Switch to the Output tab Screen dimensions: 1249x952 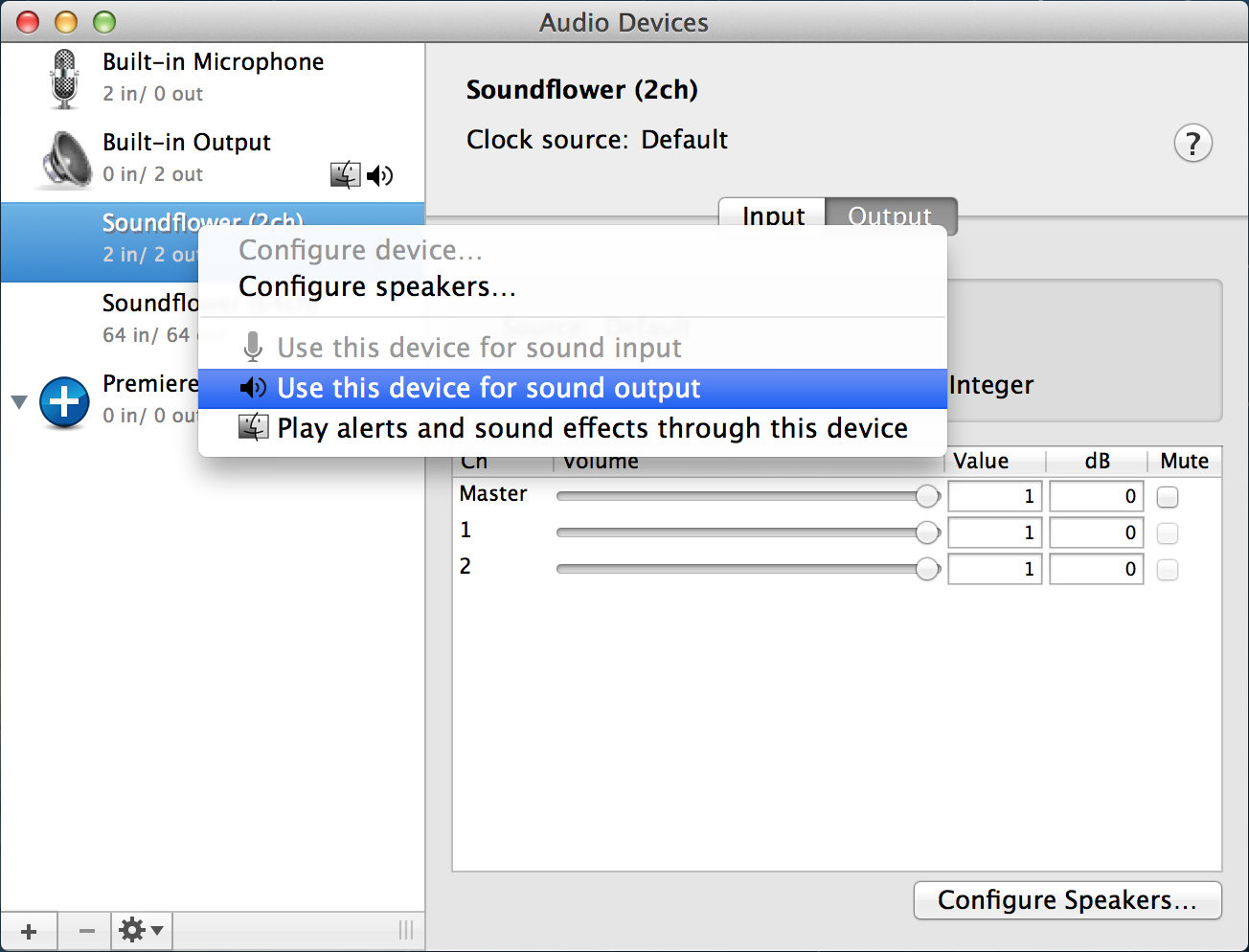(891, 216)
